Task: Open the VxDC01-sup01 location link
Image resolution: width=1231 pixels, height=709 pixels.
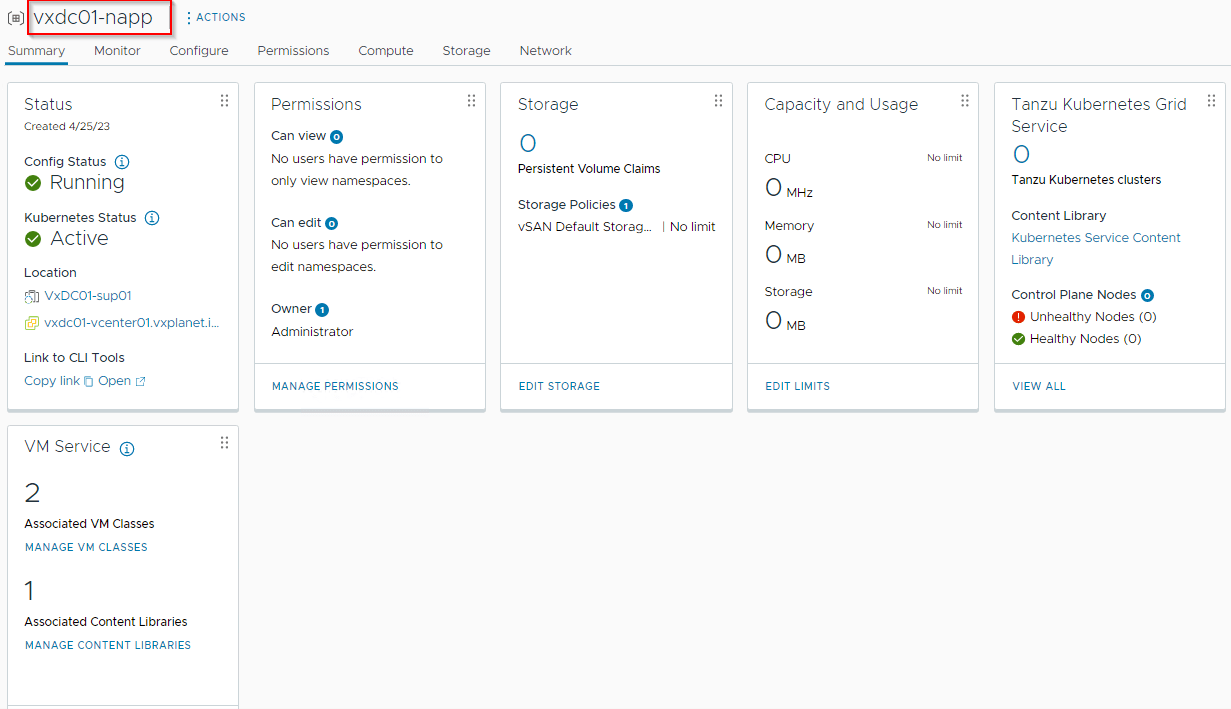Action: coord(88,296)
